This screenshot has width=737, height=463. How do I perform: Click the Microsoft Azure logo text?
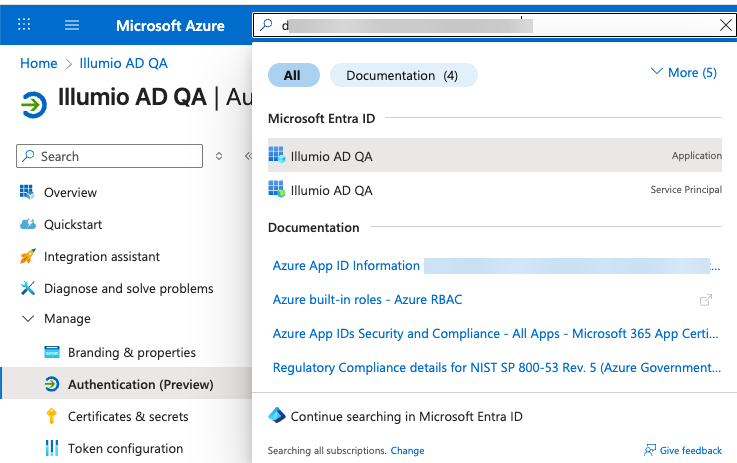[x=170, y=26]
